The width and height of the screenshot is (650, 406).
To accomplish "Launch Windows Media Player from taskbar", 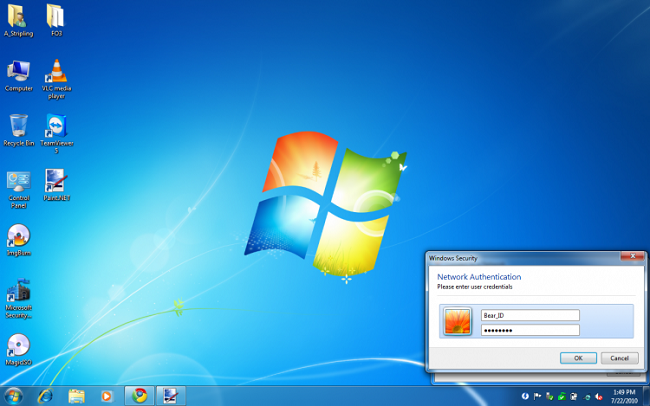I will click(x=108, y=395).
